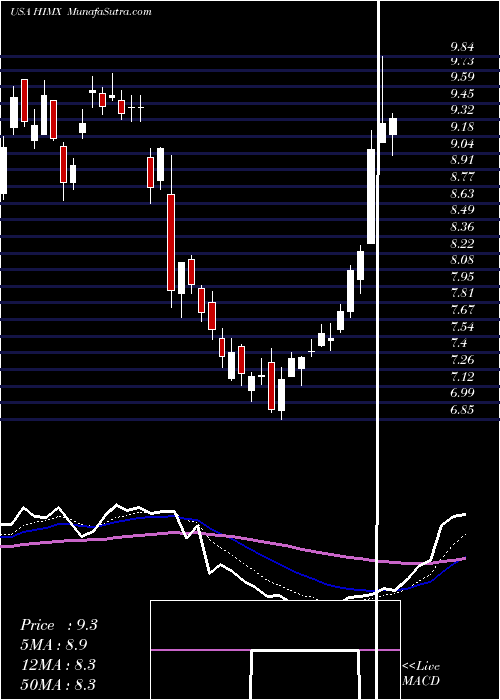500x700 pixels.
Task: Click the 7.81 price axis label
Action: click(x=462, y=294)
